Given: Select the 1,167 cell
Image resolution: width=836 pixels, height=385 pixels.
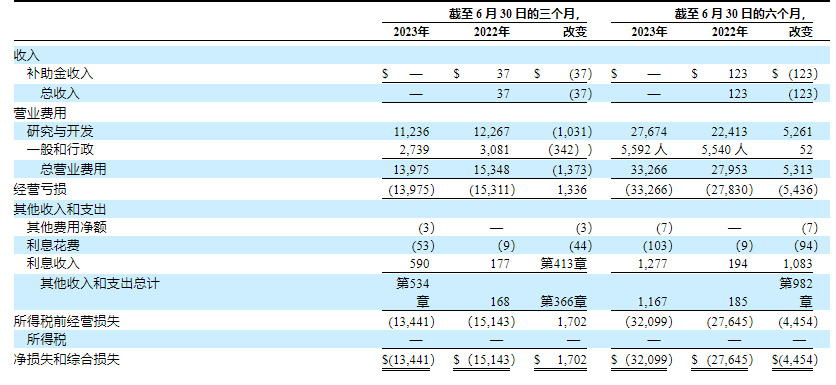Looking at the screenshot, I should (652, 302).
